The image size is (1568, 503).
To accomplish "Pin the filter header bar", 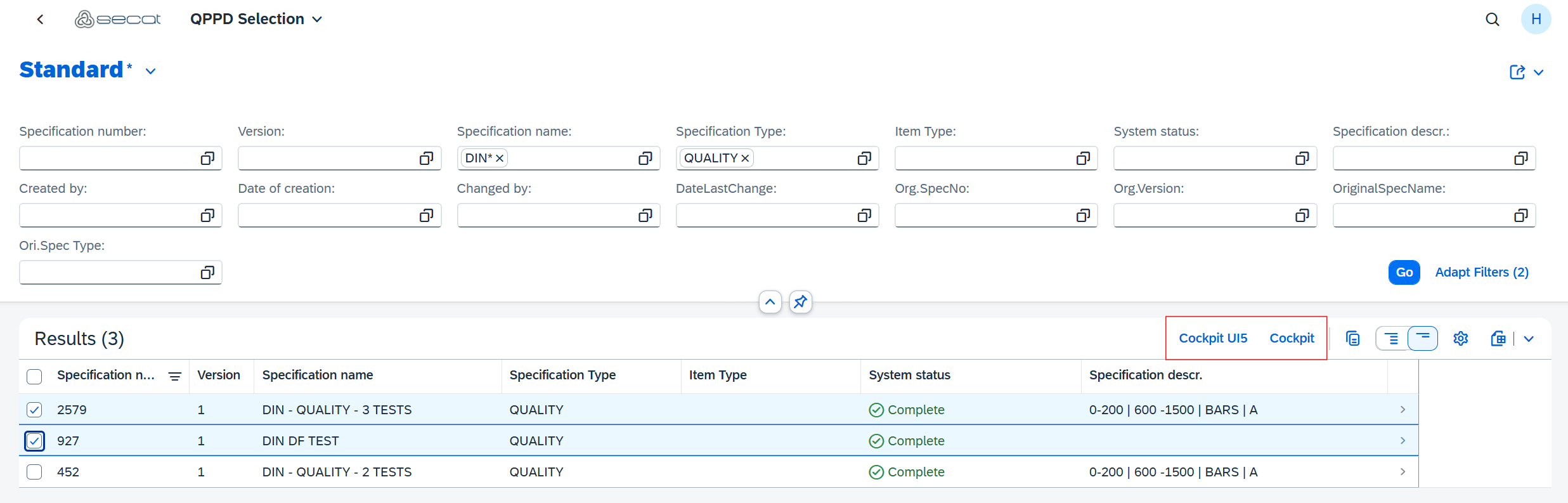I will point(800,302).
